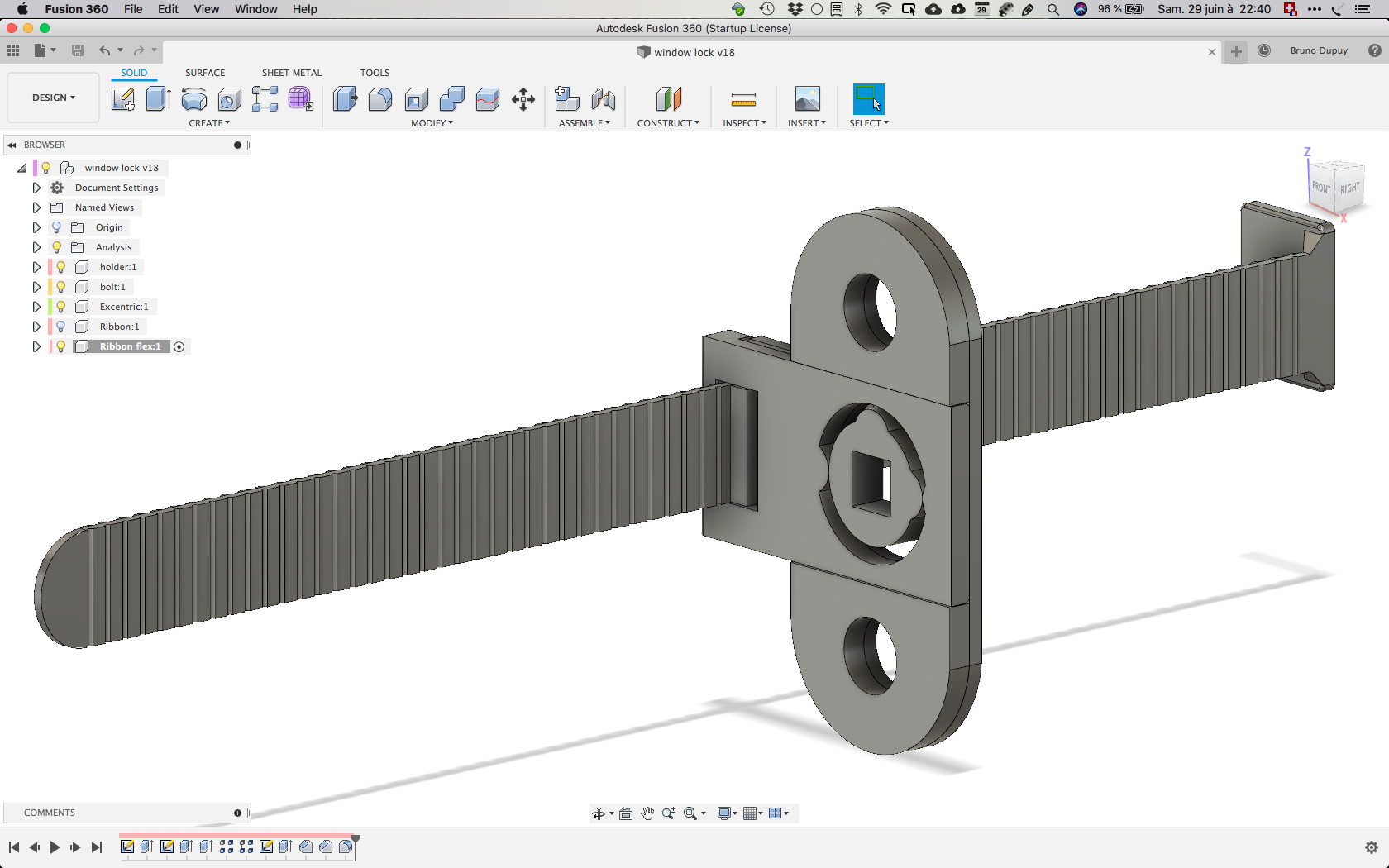
Task: Expand the bolt:1 component tree node
Action: click(x=36, y=287)
